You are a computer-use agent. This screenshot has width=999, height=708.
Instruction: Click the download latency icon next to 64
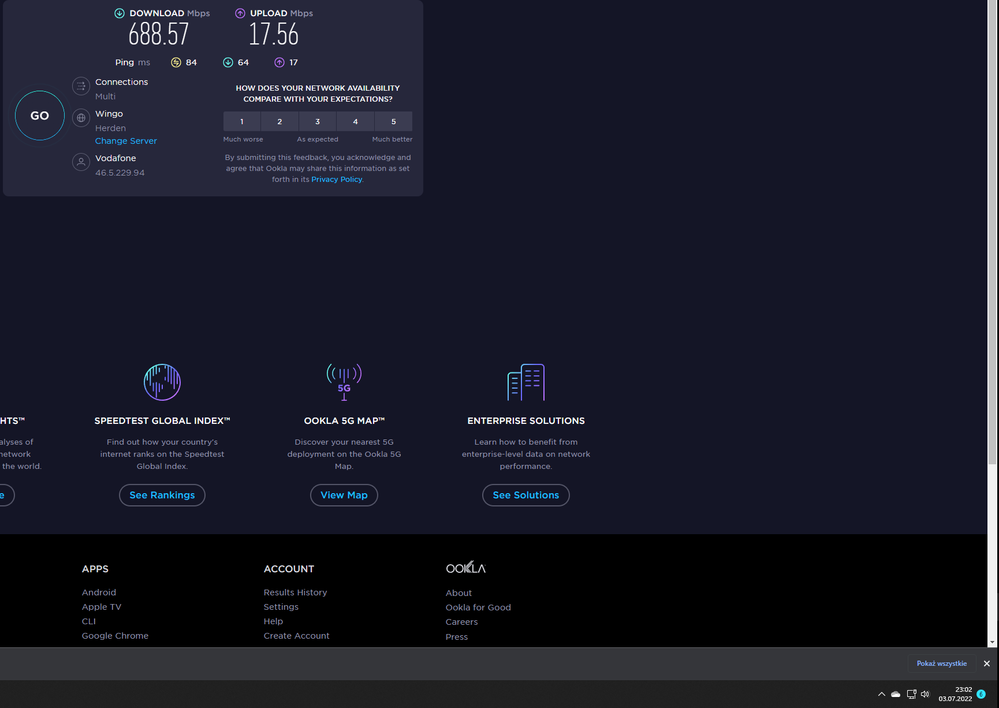pos(227,62)
